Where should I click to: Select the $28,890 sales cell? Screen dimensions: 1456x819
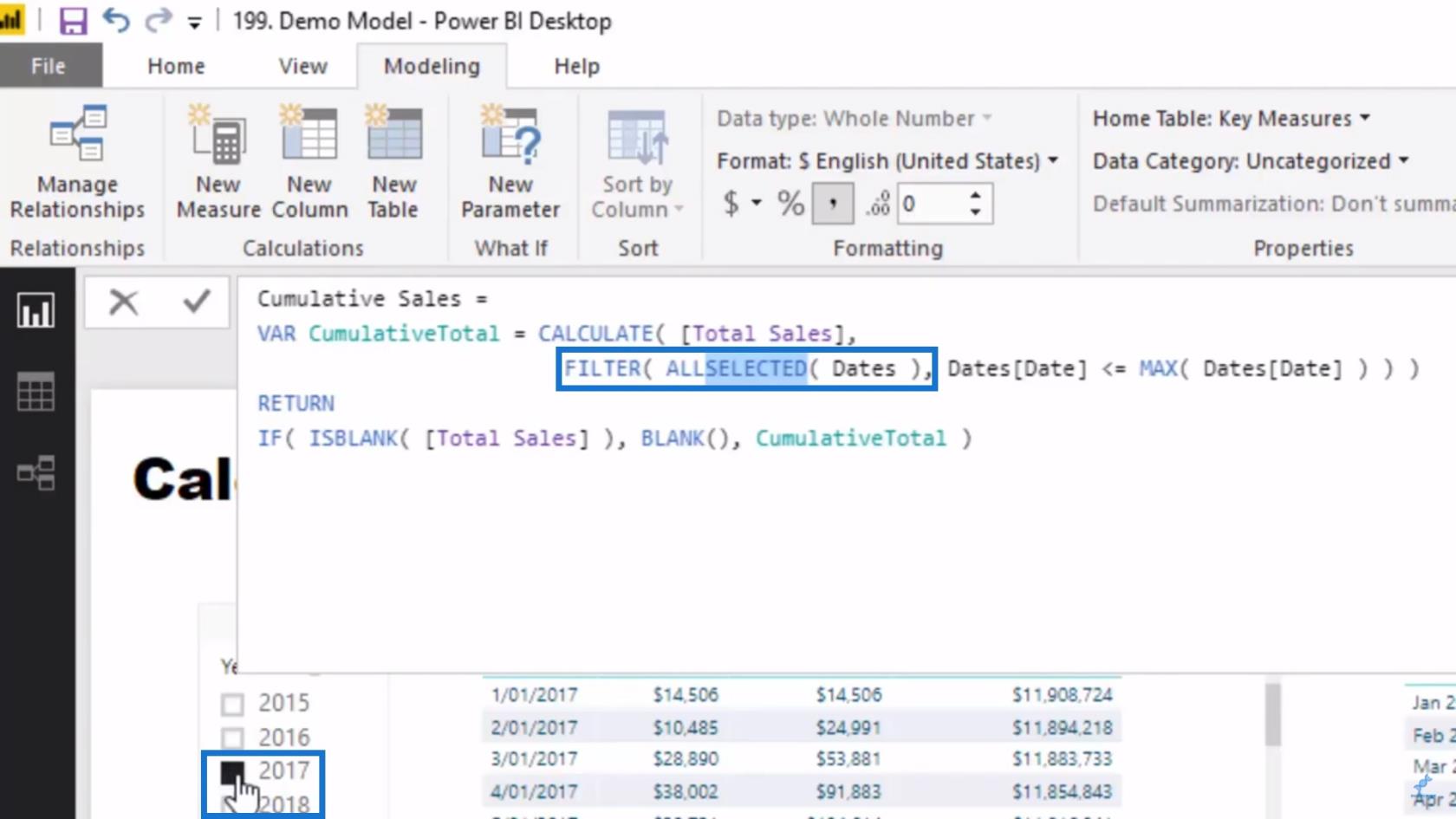[x=686, y=759]
